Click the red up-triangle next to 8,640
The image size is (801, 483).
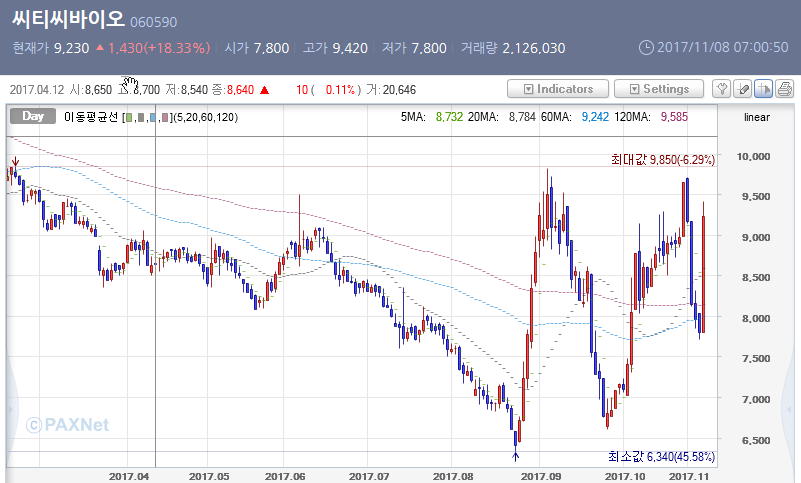(x=264, y=90)
